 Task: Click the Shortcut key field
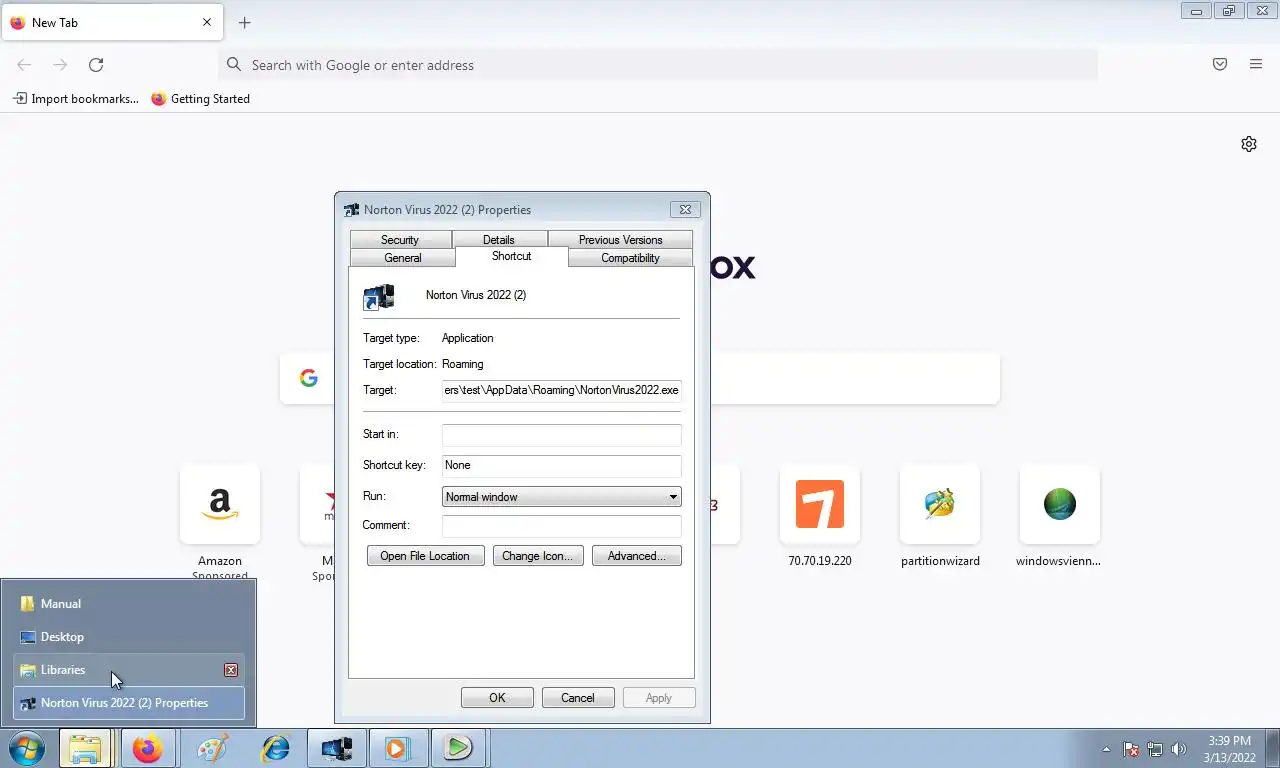(561, 465)
